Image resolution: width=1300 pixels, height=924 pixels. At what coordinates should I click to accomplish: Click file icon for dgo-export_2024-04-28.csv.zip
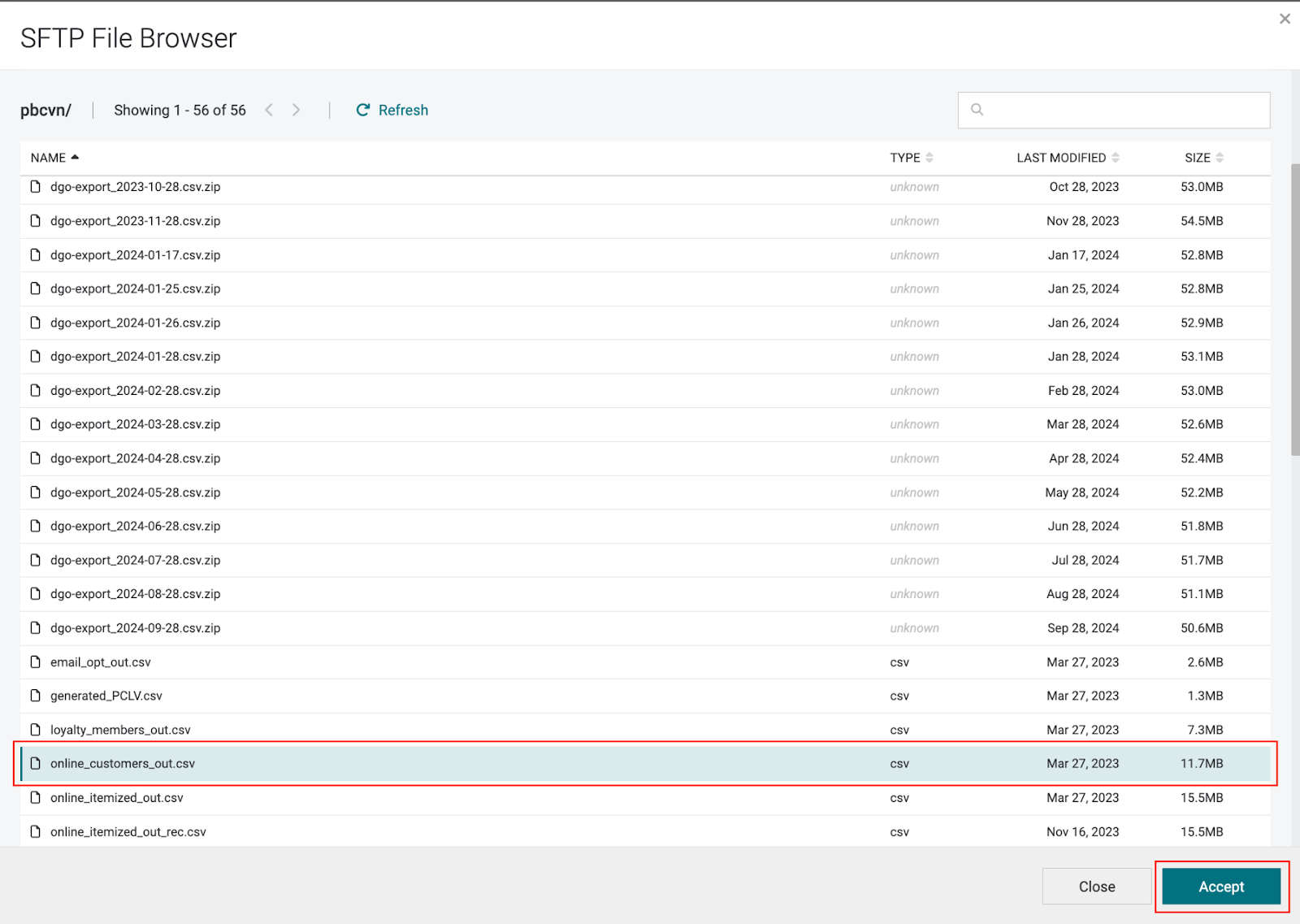[35, 458]
